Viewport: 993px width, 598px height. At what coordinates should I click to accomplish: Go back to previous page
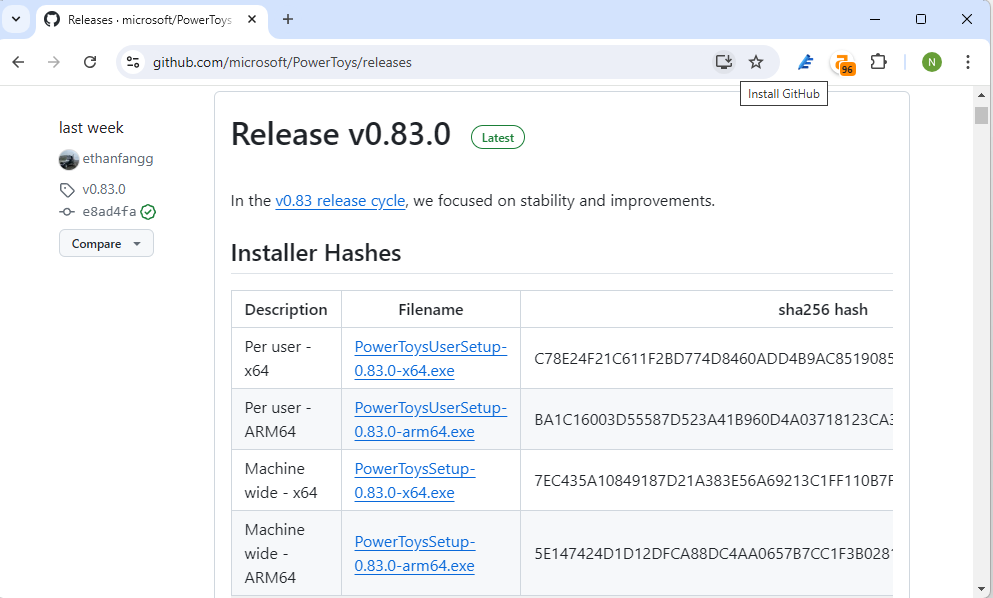(18, 62)
